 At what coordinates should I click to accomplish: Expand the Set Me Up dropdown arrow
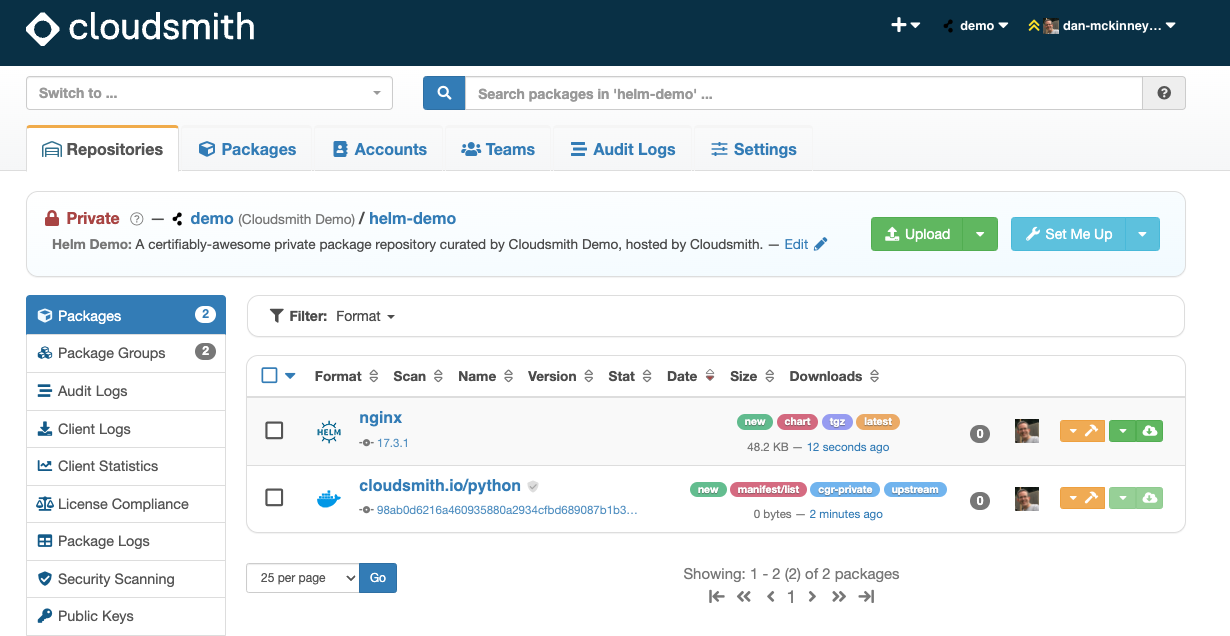pyautogui.click(x=1142, y=234)
